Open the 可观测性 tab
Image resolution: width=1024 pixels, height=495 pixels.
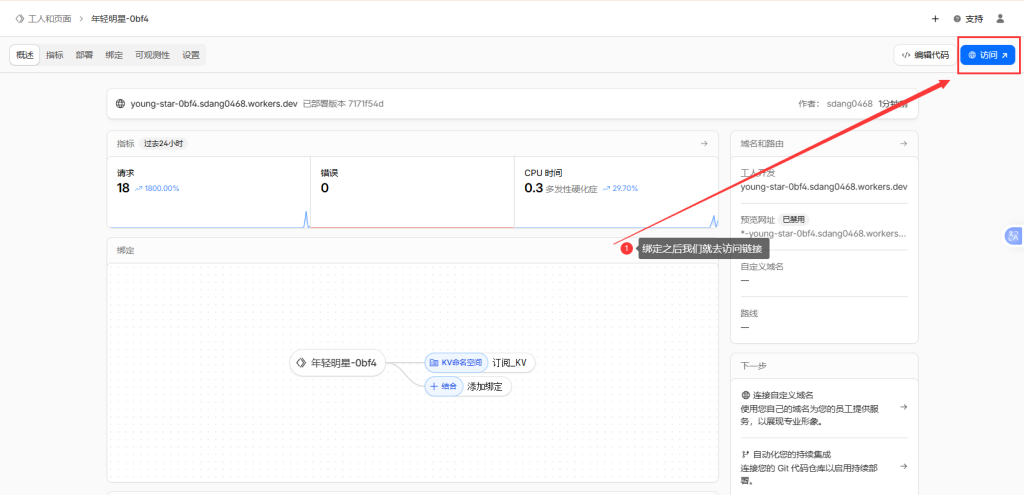tap(152, 55)
